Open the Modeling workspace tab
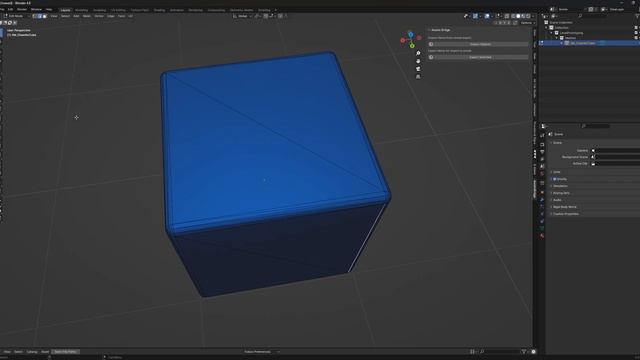The height and width of the screenshot is (360, 640). [x=81, y=10]
